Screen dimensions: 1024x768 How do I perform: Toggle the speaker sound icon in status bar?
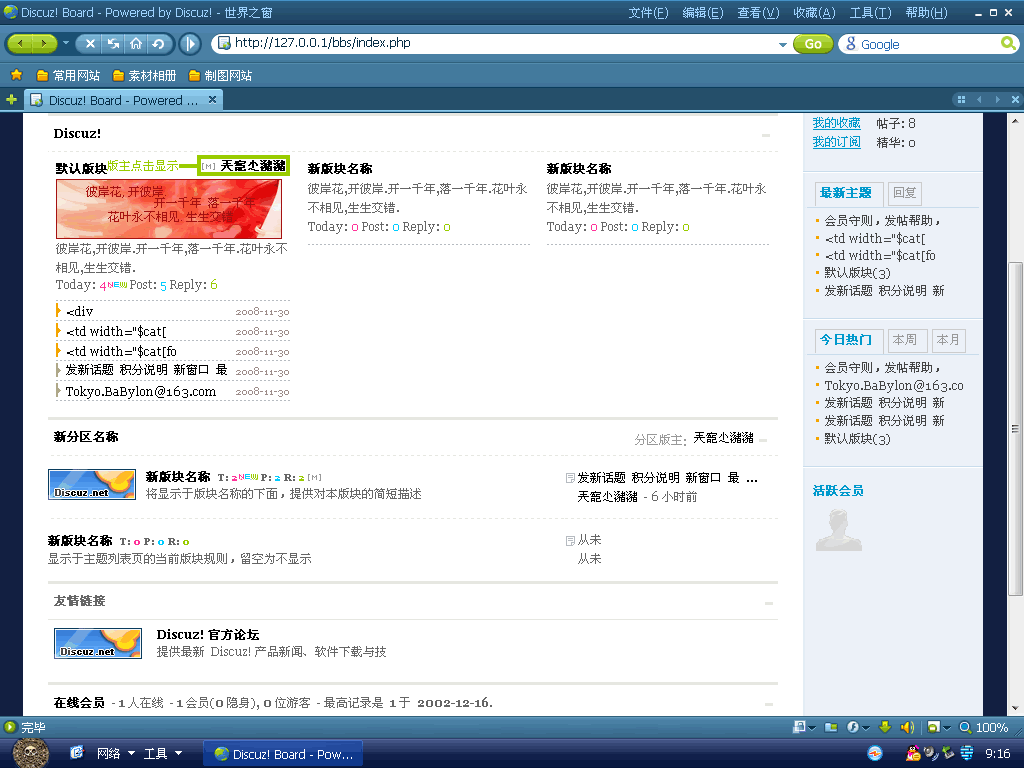coord(907,727)
